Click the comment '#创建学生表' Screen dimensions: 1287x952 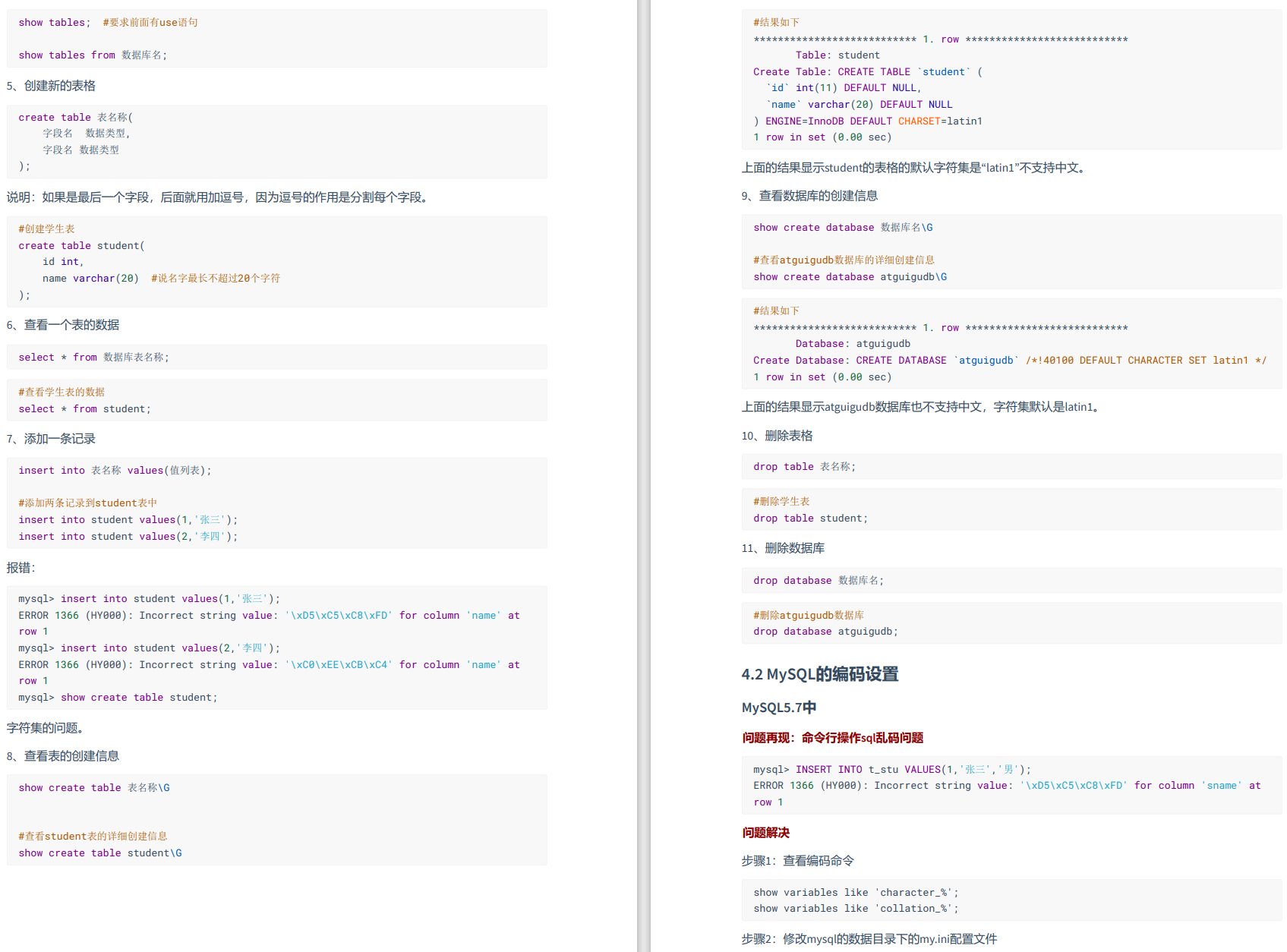pyautogui.click(x=46, y=229)
